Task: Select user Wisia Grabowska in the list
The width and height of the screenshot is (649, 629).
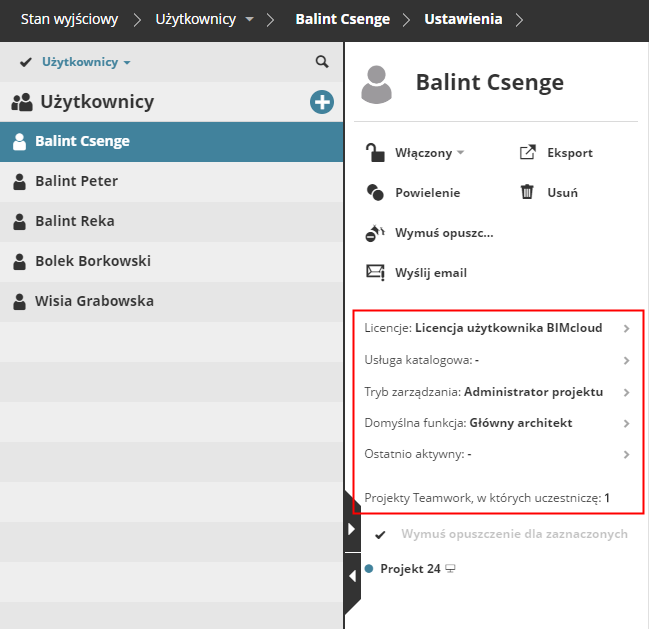Action: (94, 301)
